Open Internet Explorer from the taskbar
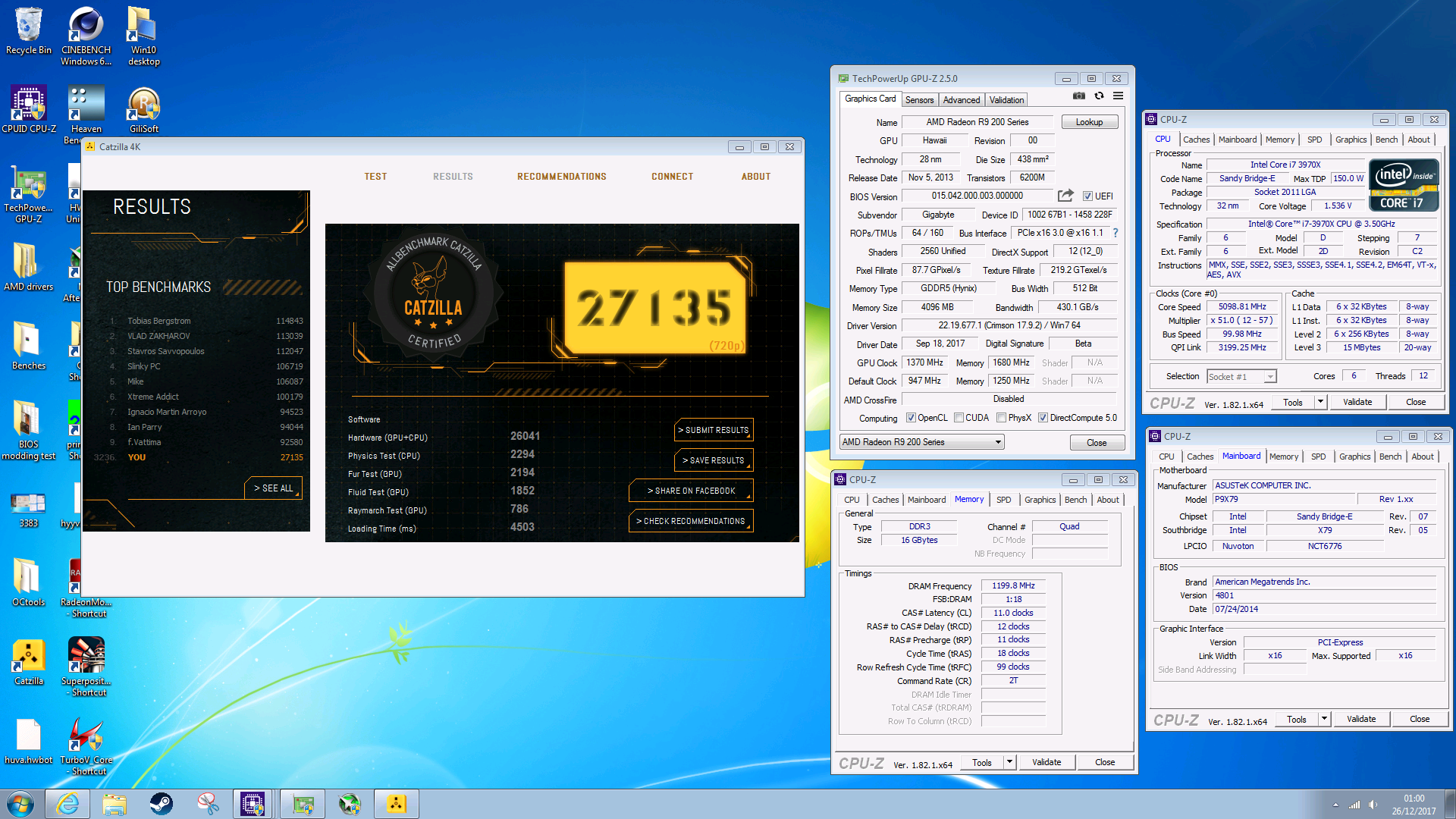The width and height of the screenshot is (1456, 819). tap(67, 804)
